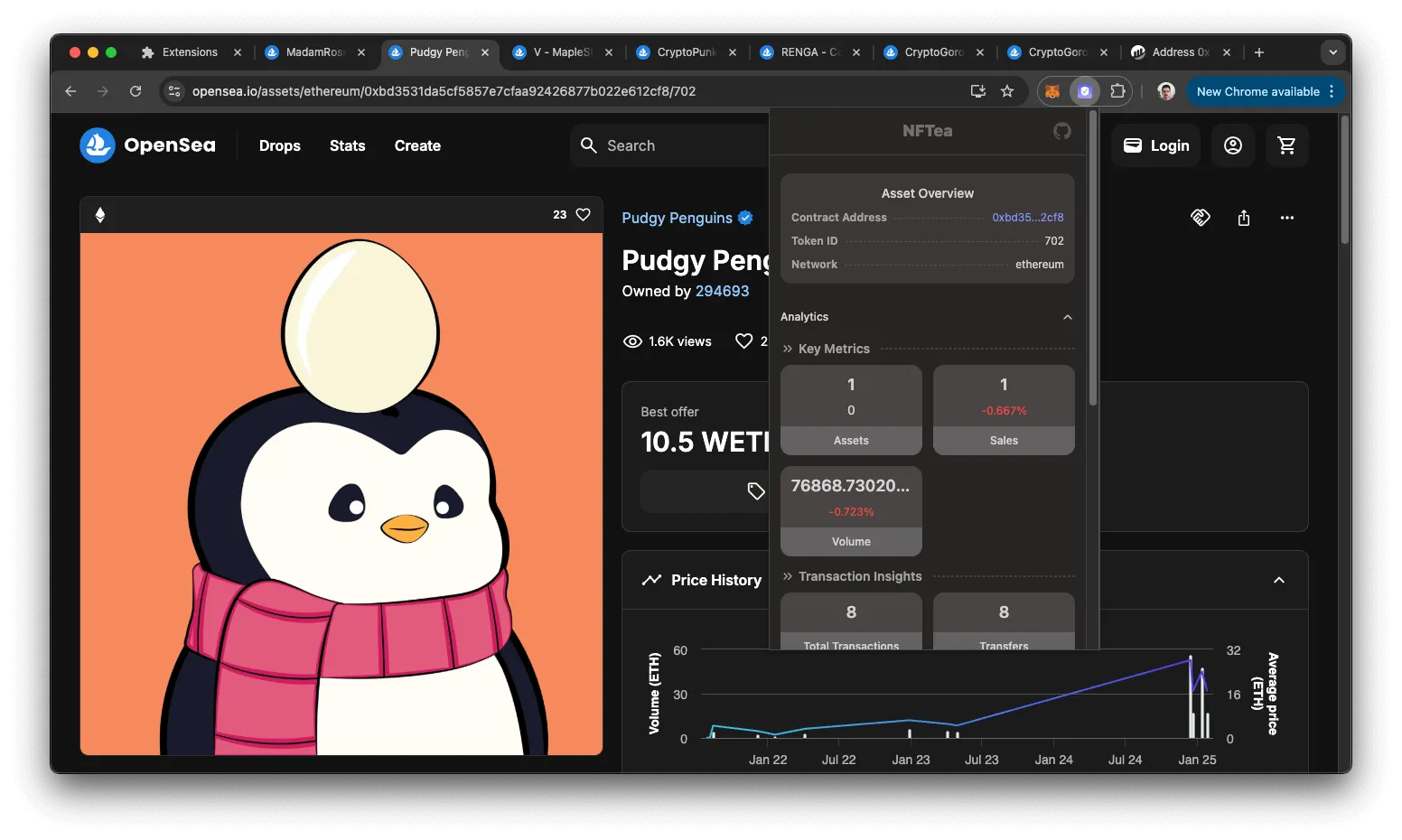Click the install app icon in address bar

click(977, 91)
